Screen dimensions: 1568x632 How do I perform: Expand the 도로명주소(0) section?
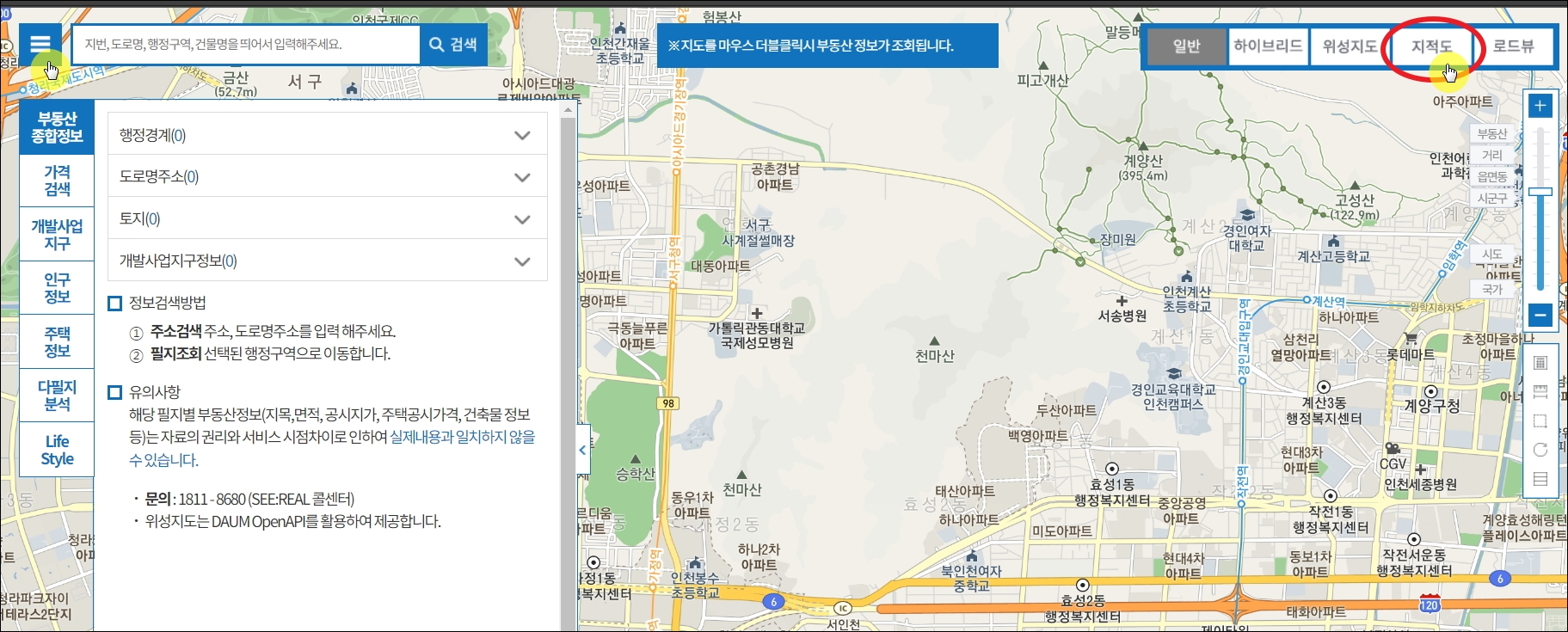[328, 176]
